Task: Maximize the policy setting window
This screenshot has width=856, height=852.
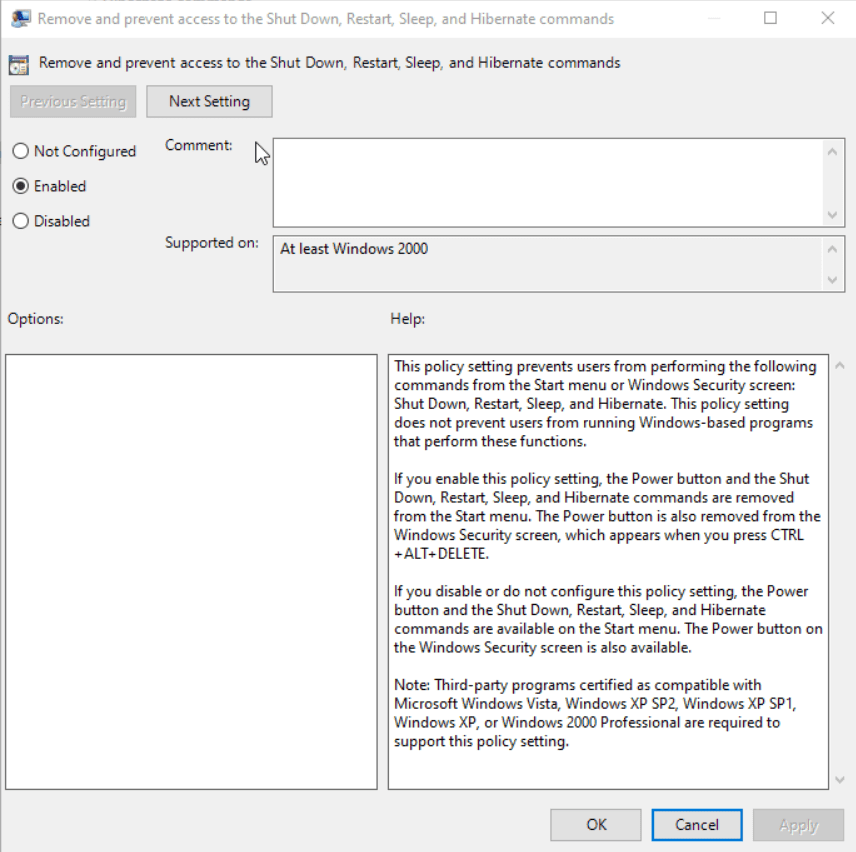Action: [770, 18]
